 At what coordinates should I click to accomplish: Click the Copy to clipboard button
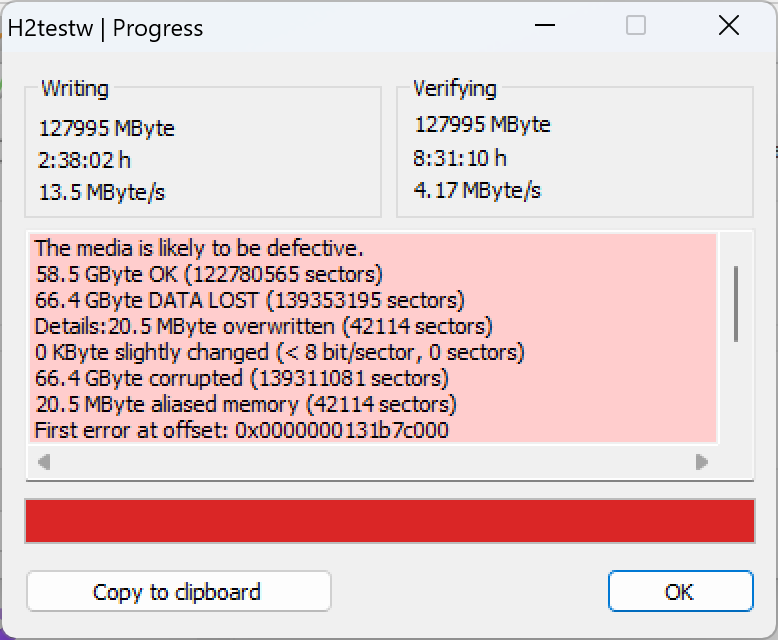[x=178, y=591]
